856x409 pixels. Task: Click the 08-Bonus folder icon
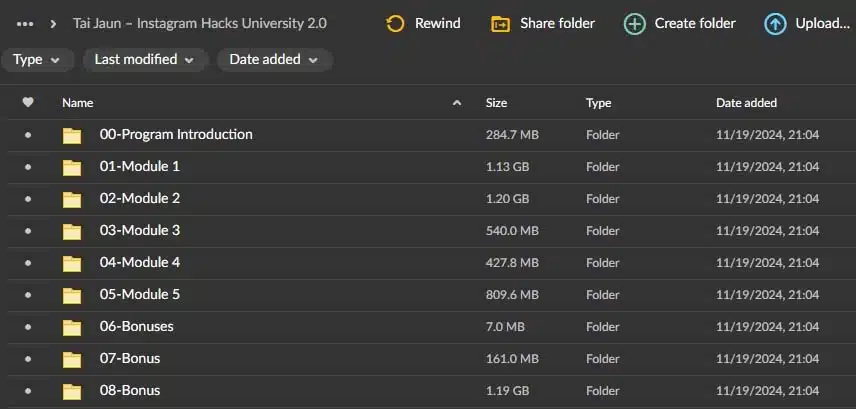72,392
